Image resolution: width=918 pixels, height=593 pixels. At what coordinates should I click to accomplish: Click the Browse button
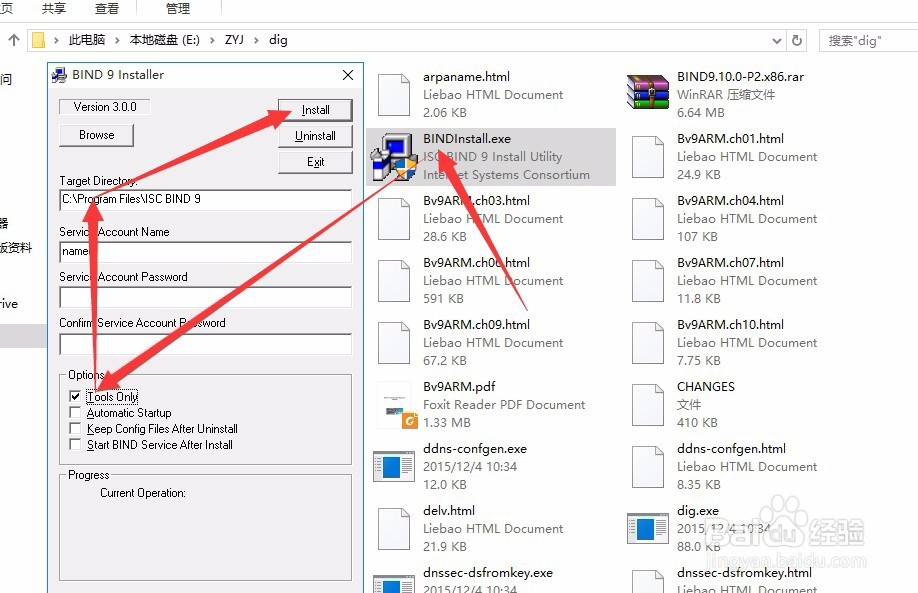[97, 135]
